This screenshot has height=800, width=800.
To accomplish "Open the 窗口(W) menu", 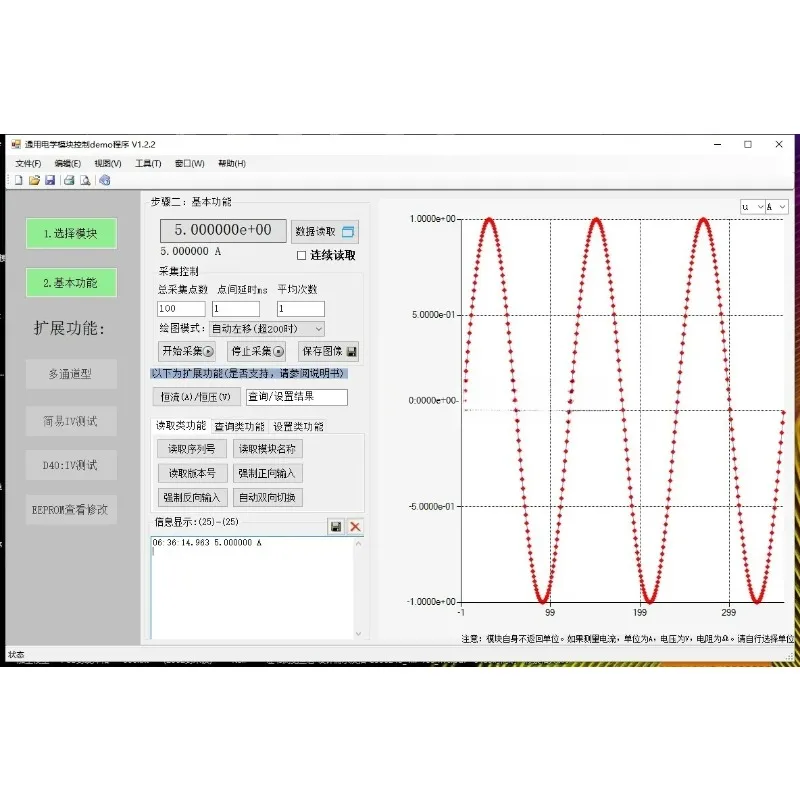I will [189, 163].
